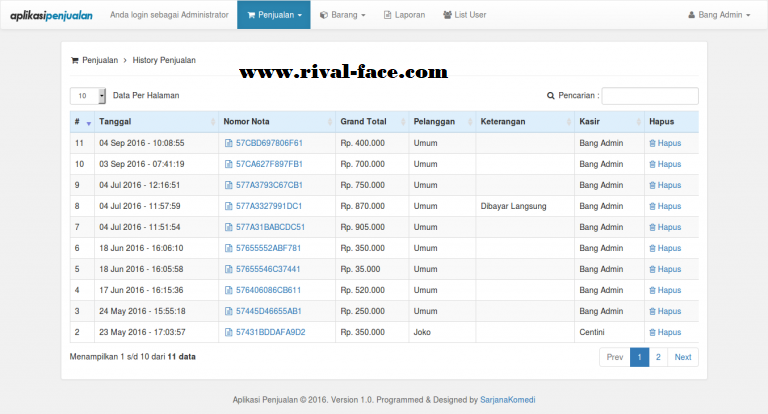Click trash icon for row 9
Screen dimensions: 768x414
[652, 185]
